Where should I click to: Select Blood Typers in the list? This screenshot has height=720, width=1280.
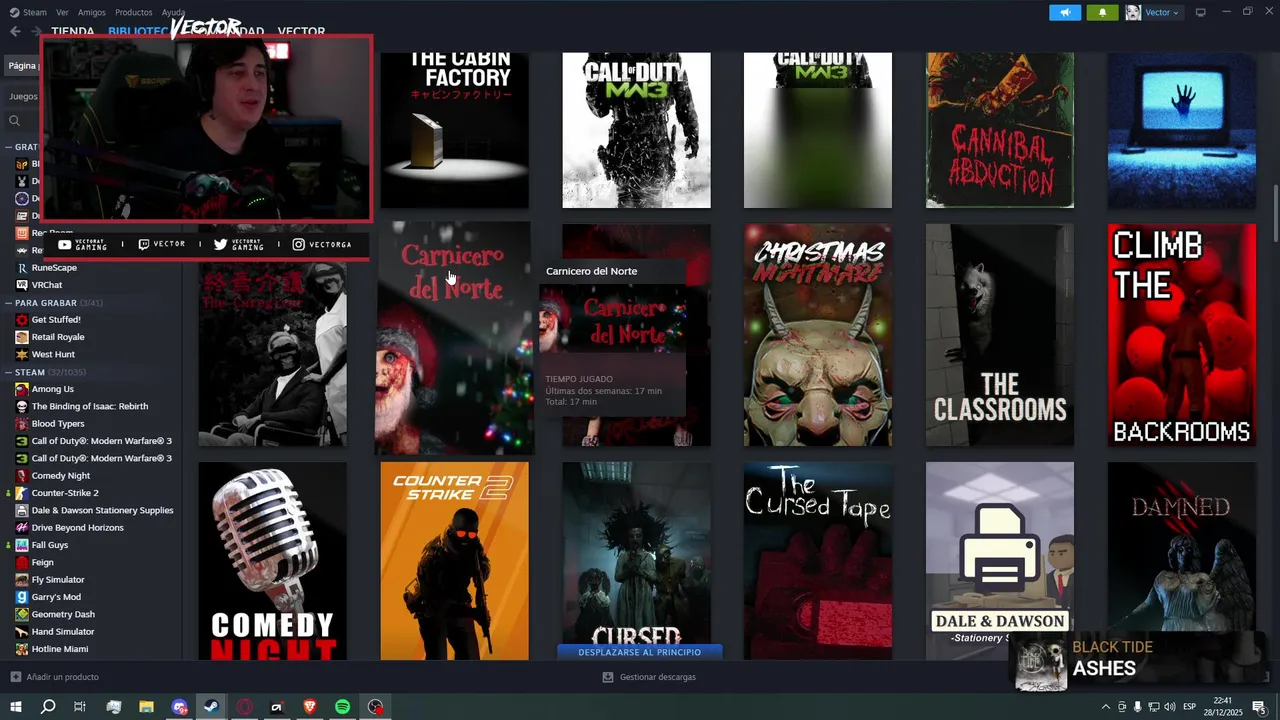[x=58, y=424]
